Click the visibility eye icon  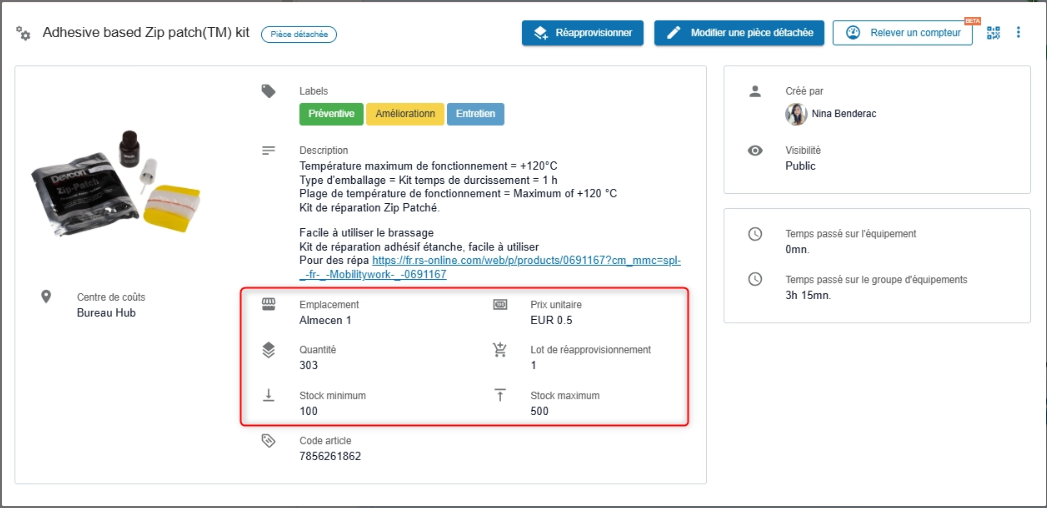tap(756, 151)
